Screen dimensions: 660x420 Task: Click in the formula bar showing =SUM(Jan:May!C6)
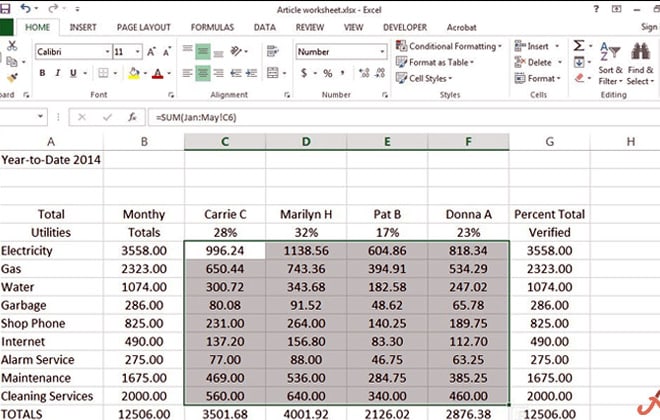pyautogui.click(x=403, y=117)
